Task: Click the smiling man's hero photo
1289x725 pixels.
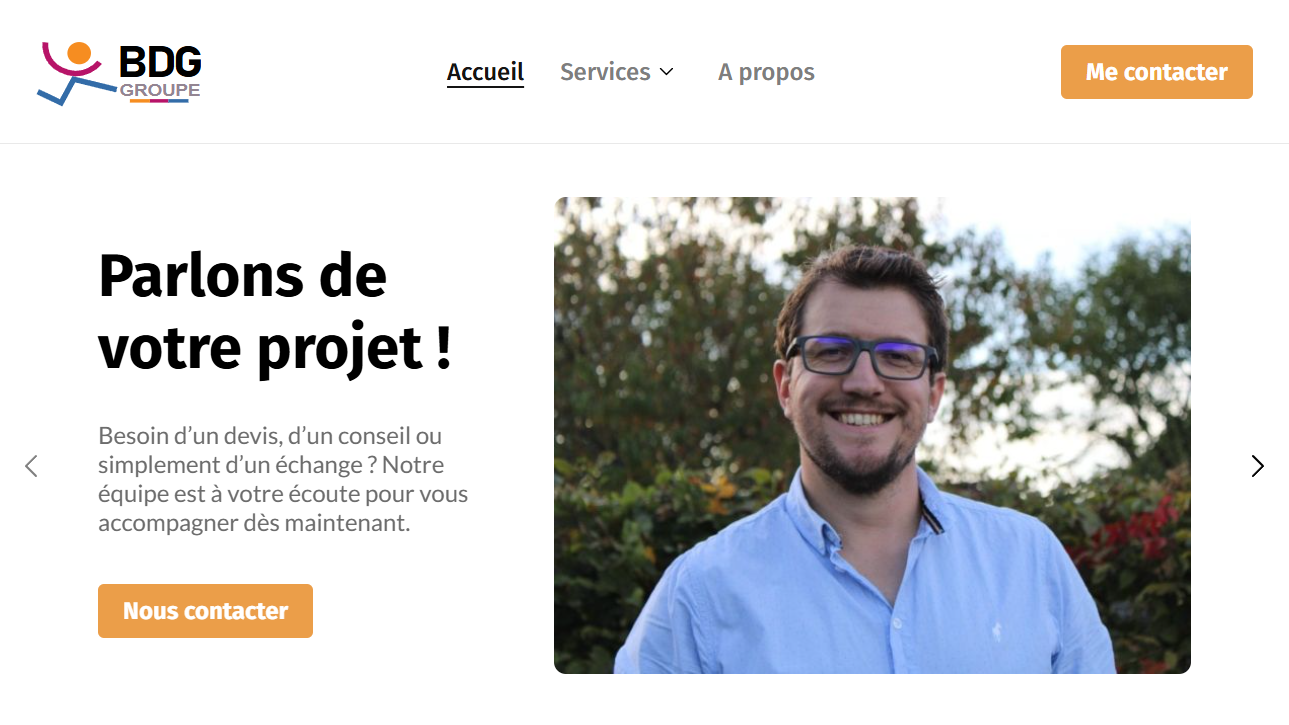Action: [x=872, y=435]
